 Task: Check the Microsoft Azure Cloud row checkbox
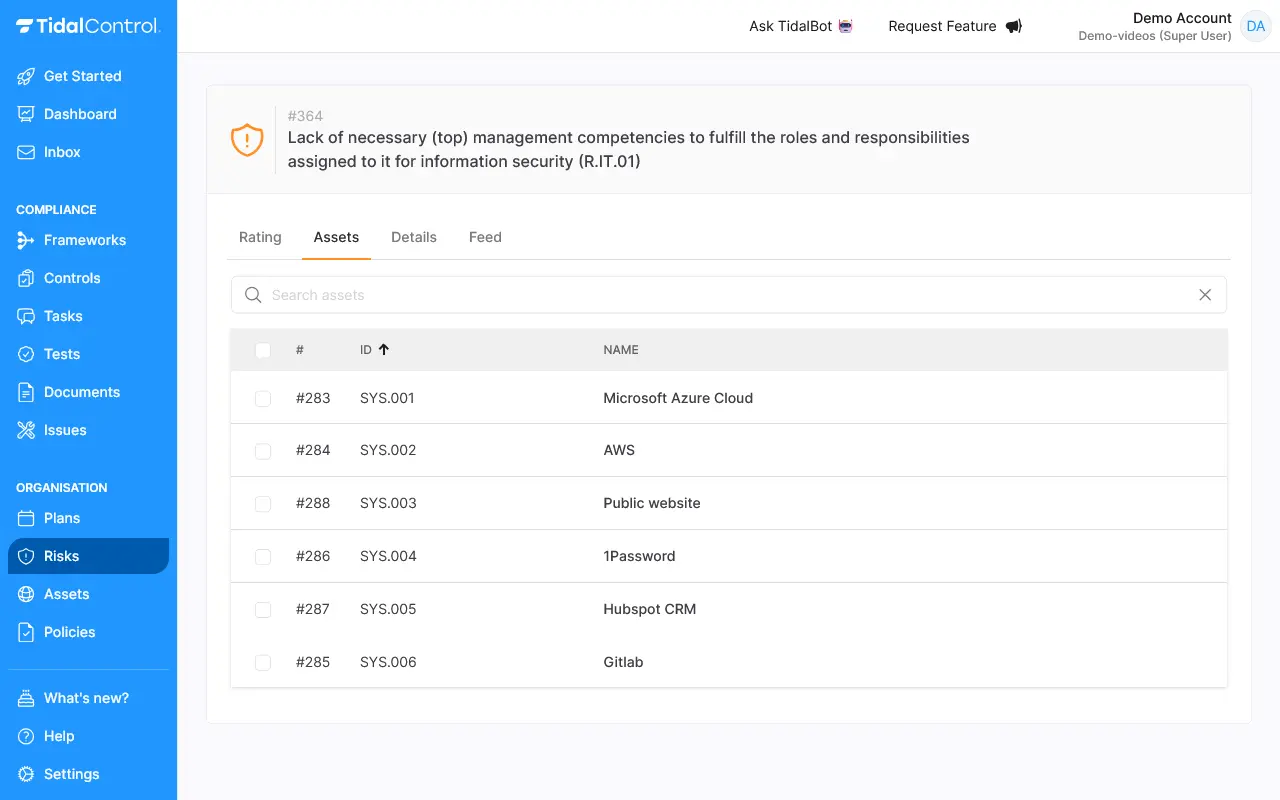(263, 398)
